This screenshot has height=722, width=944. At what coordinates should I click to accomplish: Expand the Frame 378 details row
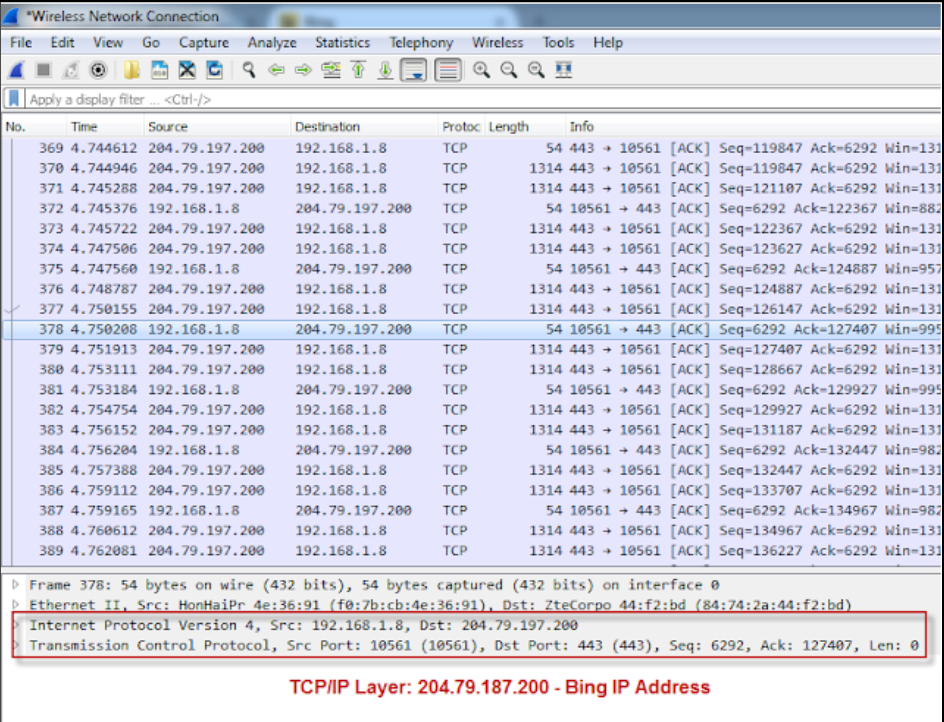(x=16, y=584)
